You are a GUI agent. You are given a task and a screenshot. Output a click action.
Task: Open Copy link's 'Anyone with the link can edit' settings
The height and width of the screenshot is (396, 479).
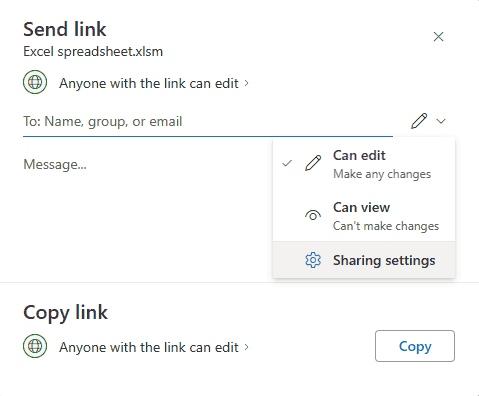(149, 347)
